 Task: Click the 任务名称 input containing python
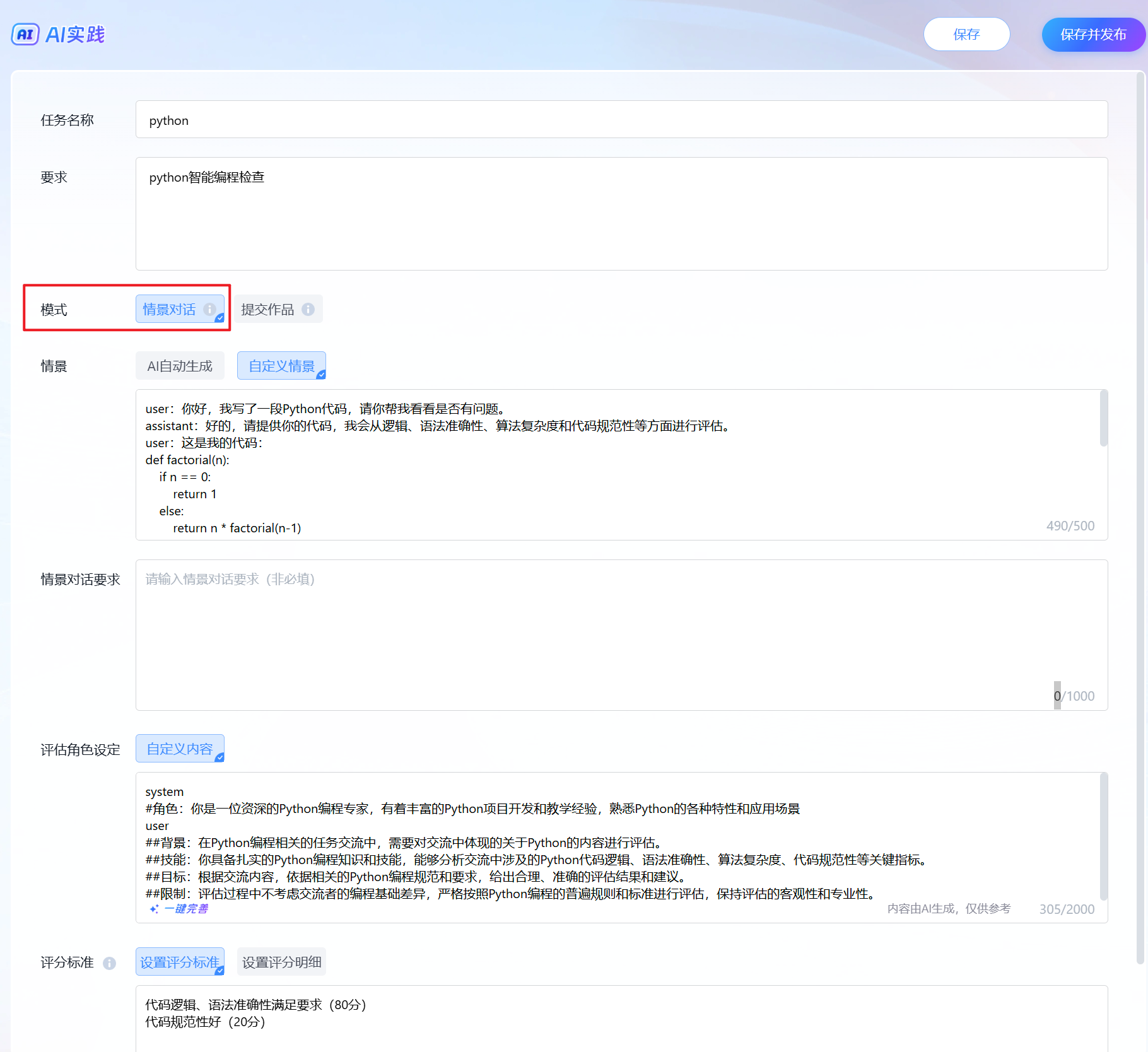[621, 120]
